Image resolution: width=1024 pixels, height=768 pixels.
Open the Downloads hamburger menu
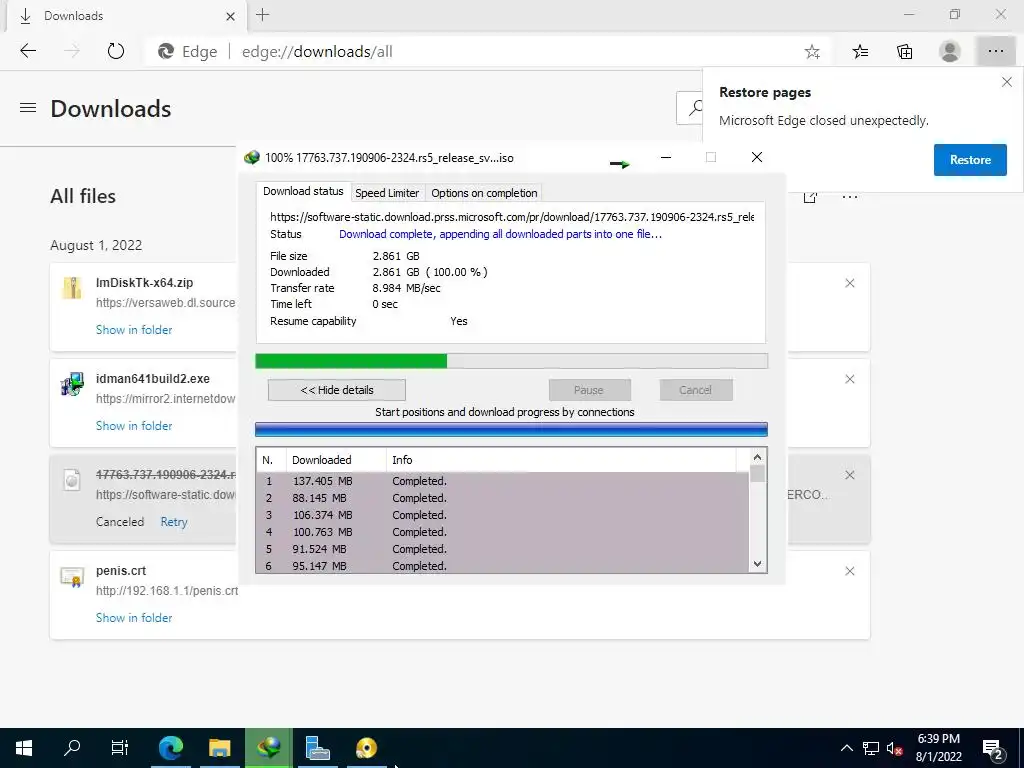[28, 108]
